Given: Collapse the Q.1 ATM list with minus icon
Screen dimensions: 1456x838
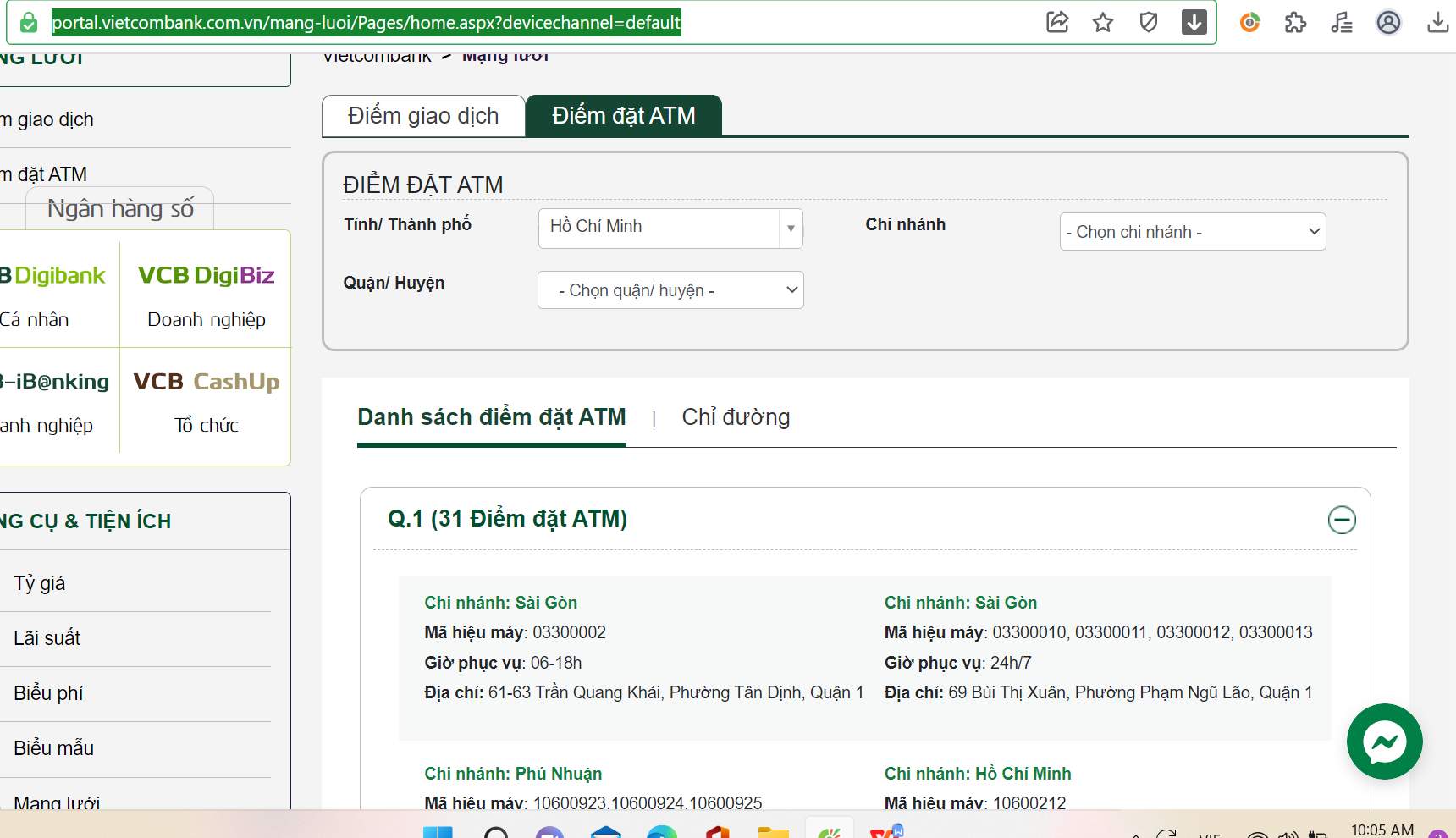Looking at the screenshot, I should (1342, 520).
